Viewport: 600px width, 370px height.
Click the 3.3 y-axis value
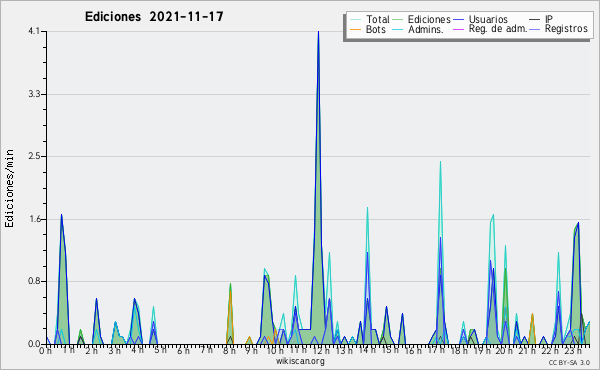point(34,94)
